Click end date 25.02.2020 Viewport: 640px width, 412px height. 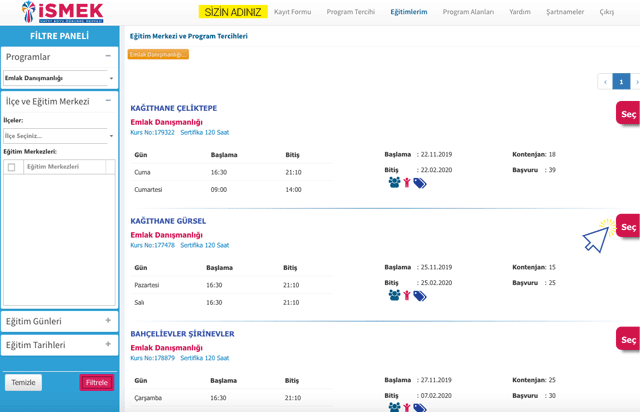[436, 283]
